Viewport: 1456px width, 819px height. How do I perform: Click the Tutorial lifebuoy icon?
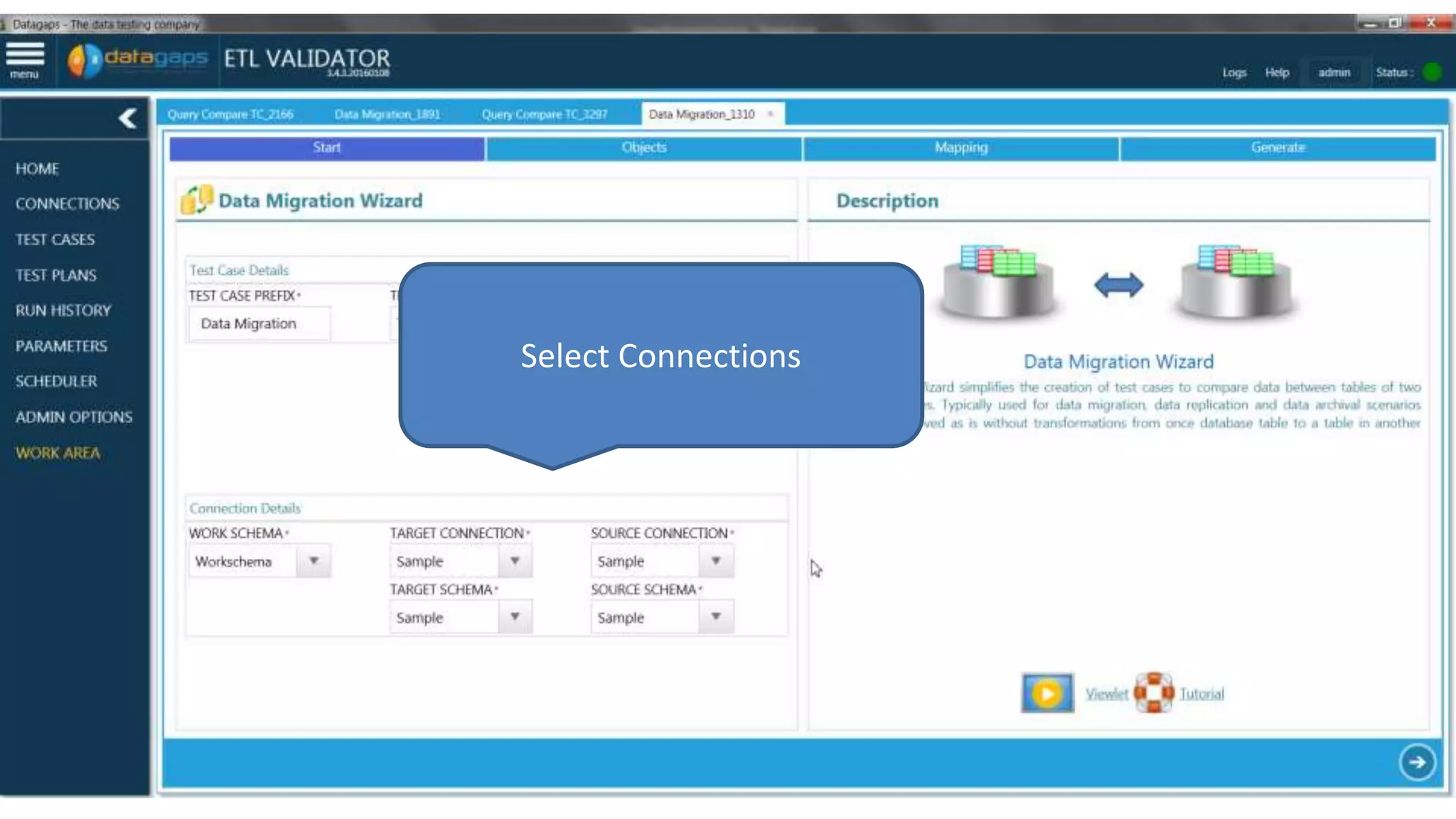(1154, 692)
